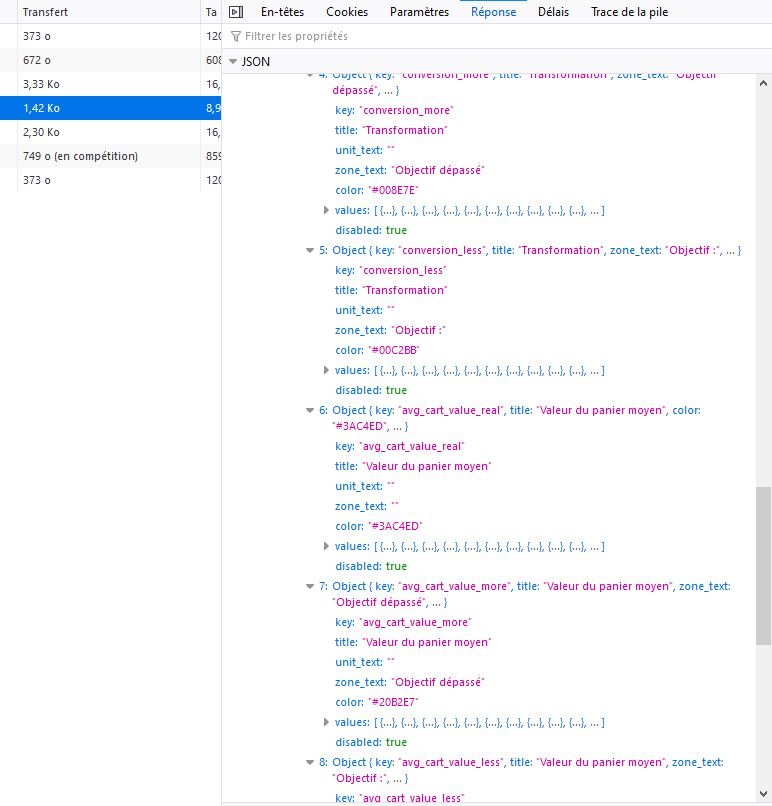Open the En-têtes tab
The image size is (772, 806).
[282, 12]
